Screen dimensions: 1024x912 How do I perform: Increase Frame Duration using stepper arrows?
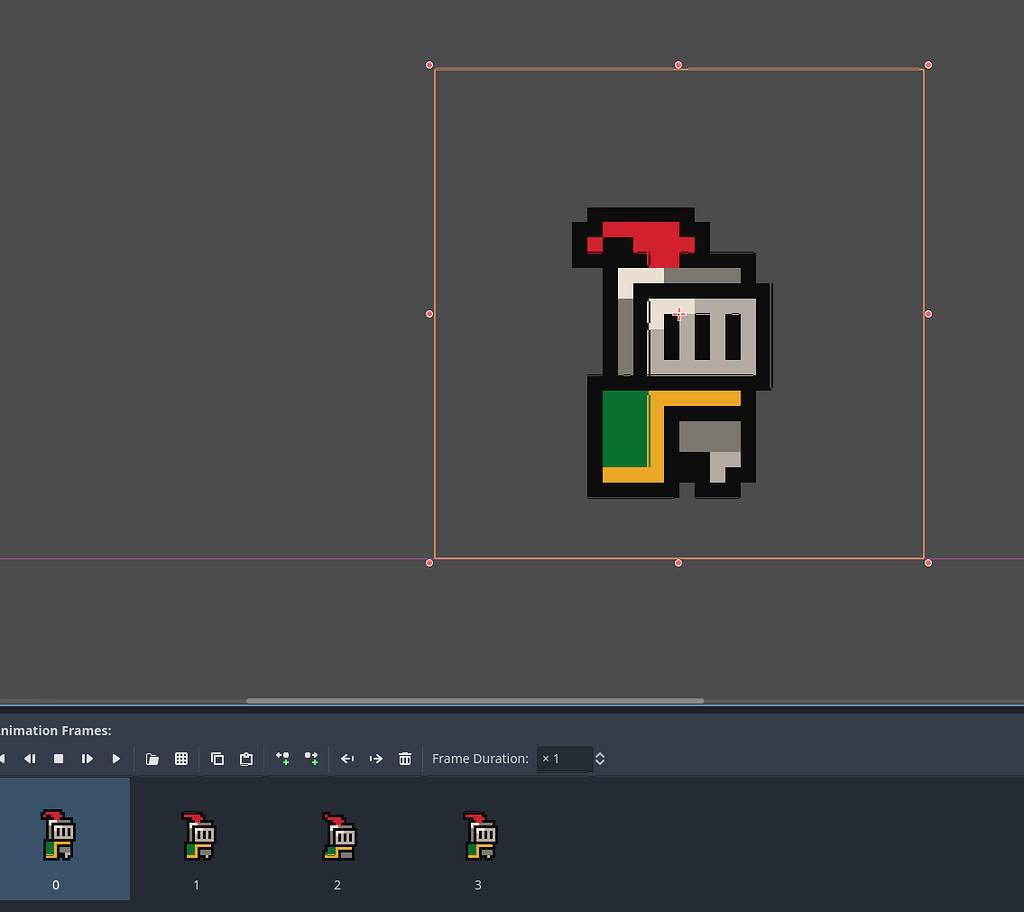point(599,754)
